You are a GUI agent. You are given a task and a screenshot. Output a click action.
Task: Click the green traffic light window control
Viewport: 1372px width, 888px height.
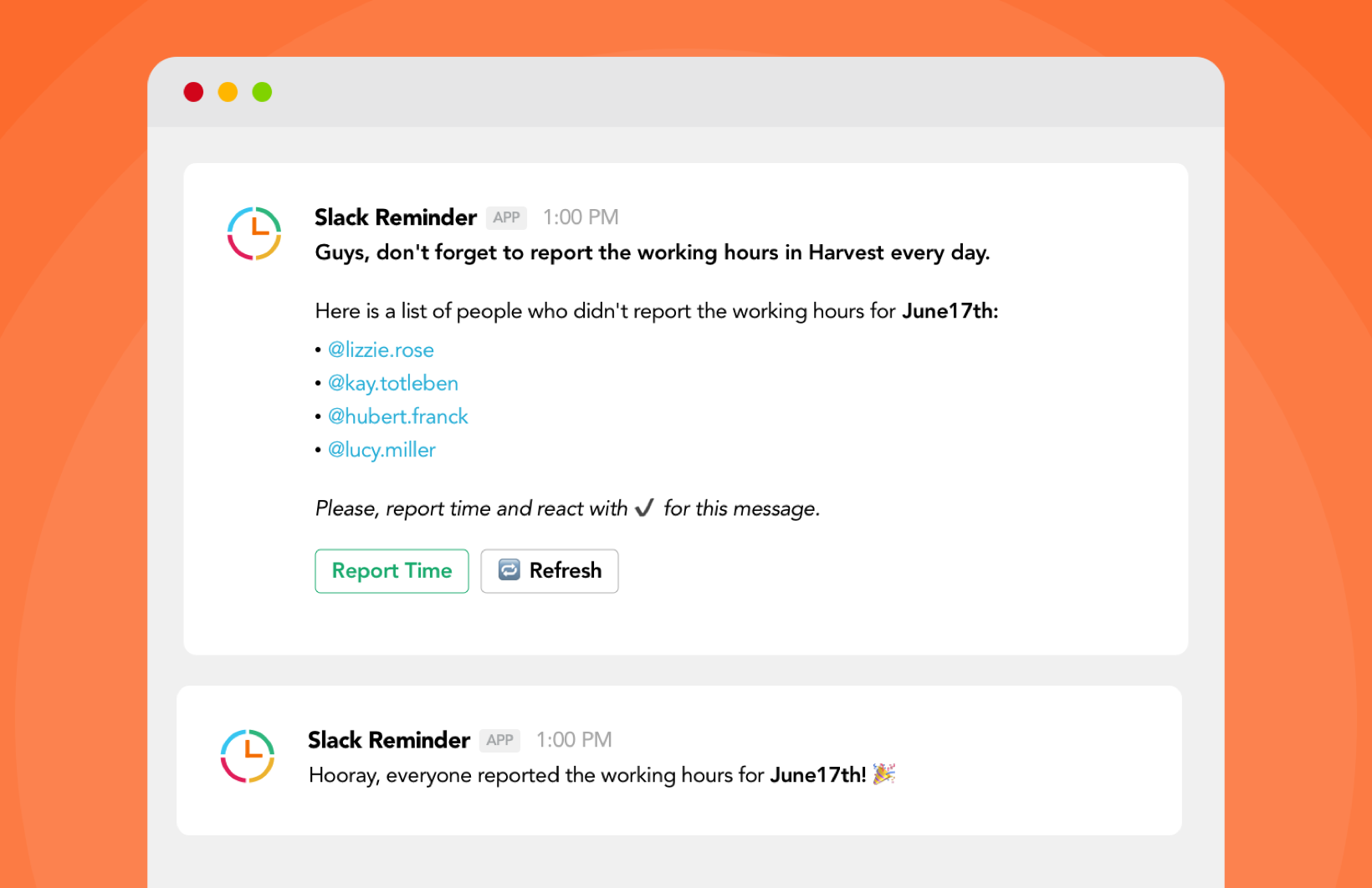262,91
